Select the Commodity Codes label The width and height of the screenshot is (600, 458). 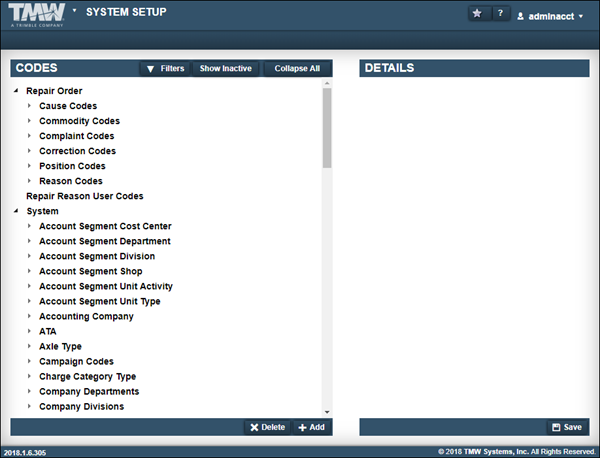[x=80, y=121]
